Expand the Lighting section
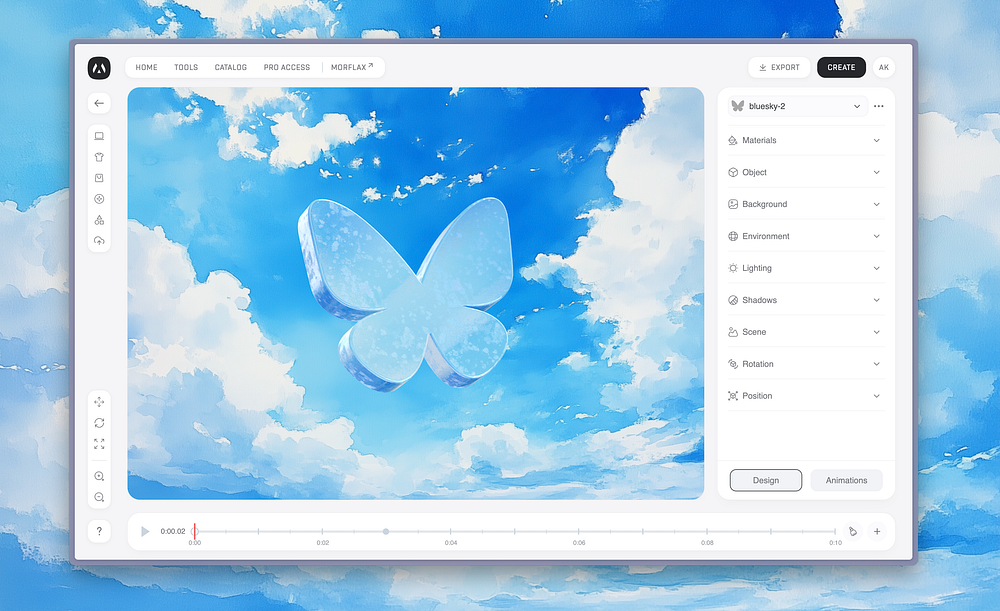1000x611 pixels. click(805, 268)
